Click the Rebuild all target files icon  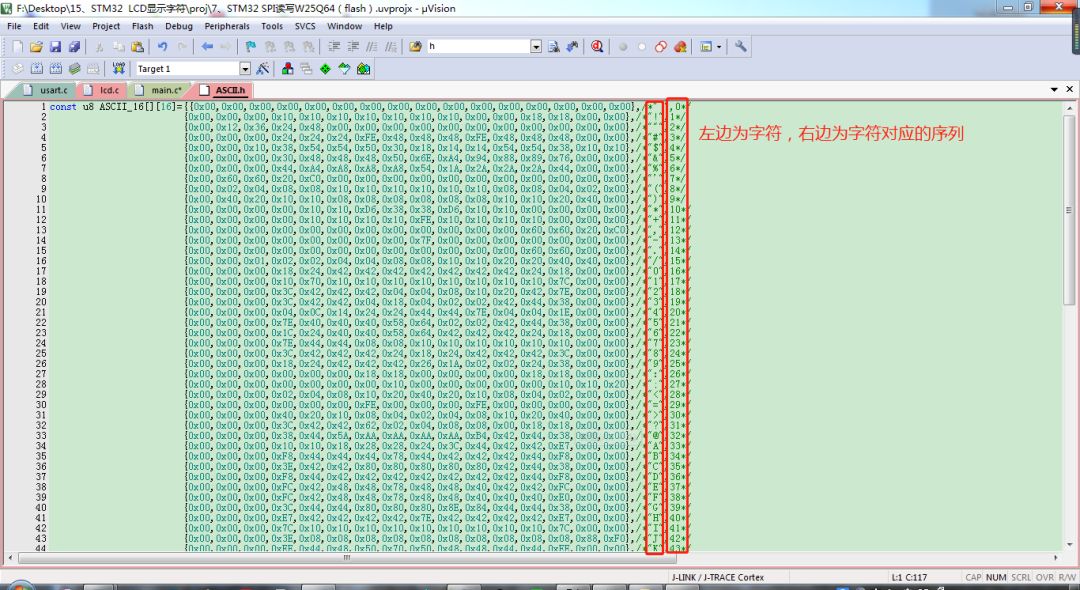(x=56, y=69)
